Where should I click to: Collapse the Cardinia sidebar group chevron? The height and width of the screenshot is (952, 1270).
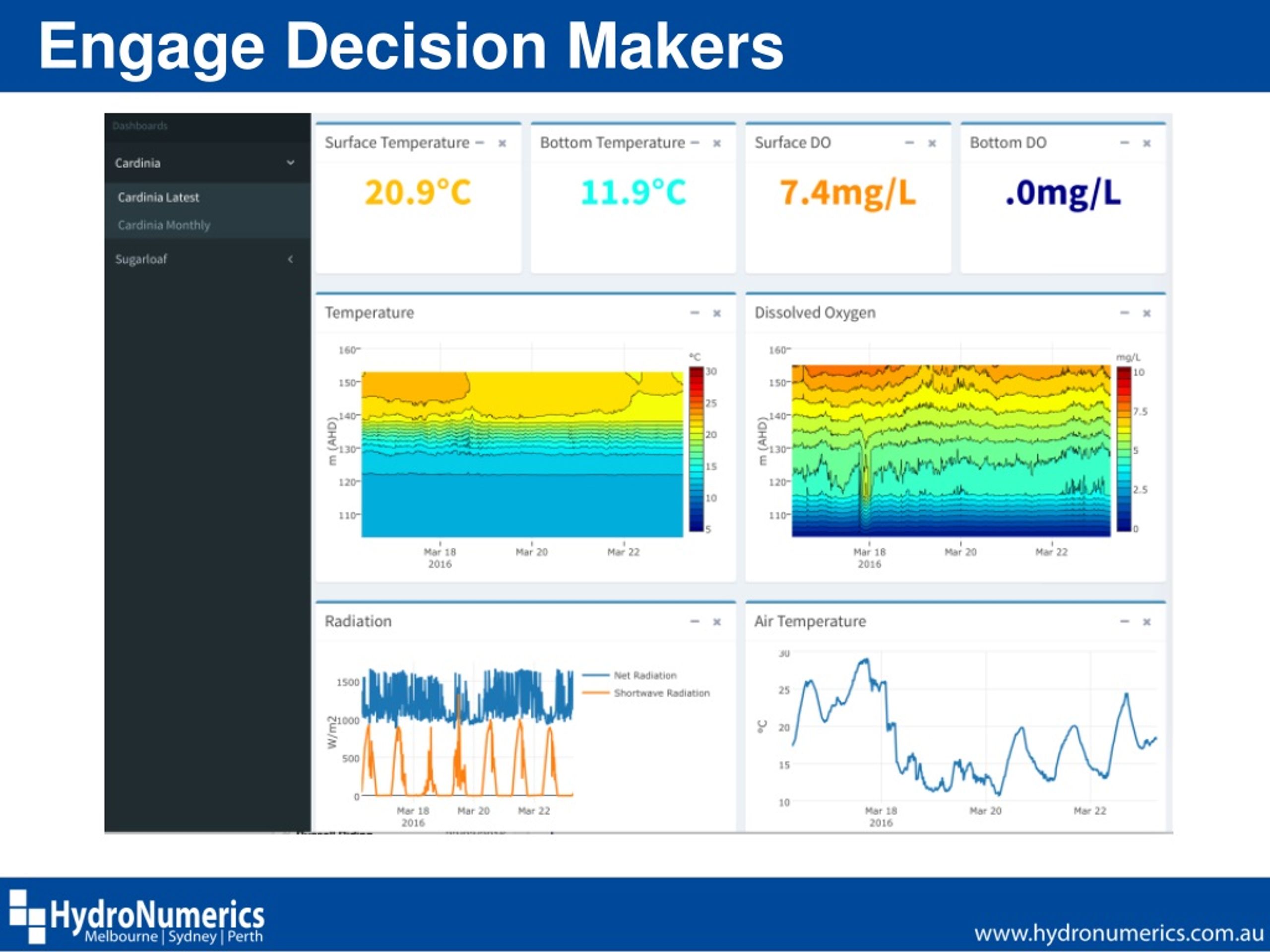pos(291,163)
